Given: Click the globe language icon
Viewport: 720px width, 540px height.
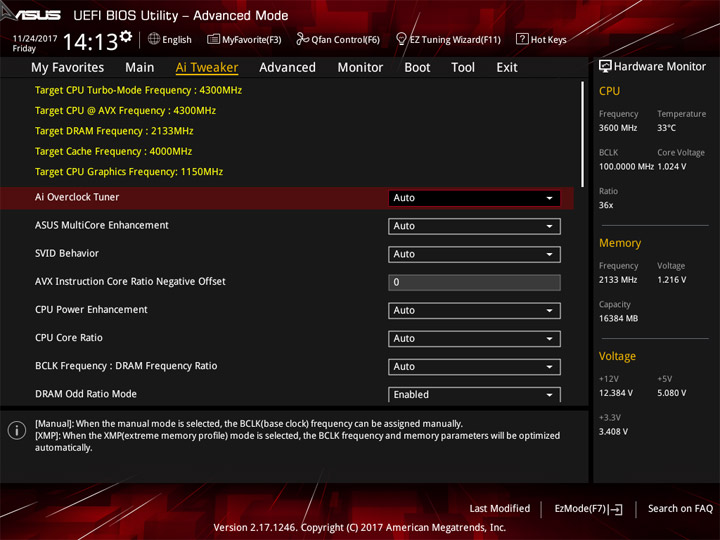Looking at the screenshot, I should point(154,39).
